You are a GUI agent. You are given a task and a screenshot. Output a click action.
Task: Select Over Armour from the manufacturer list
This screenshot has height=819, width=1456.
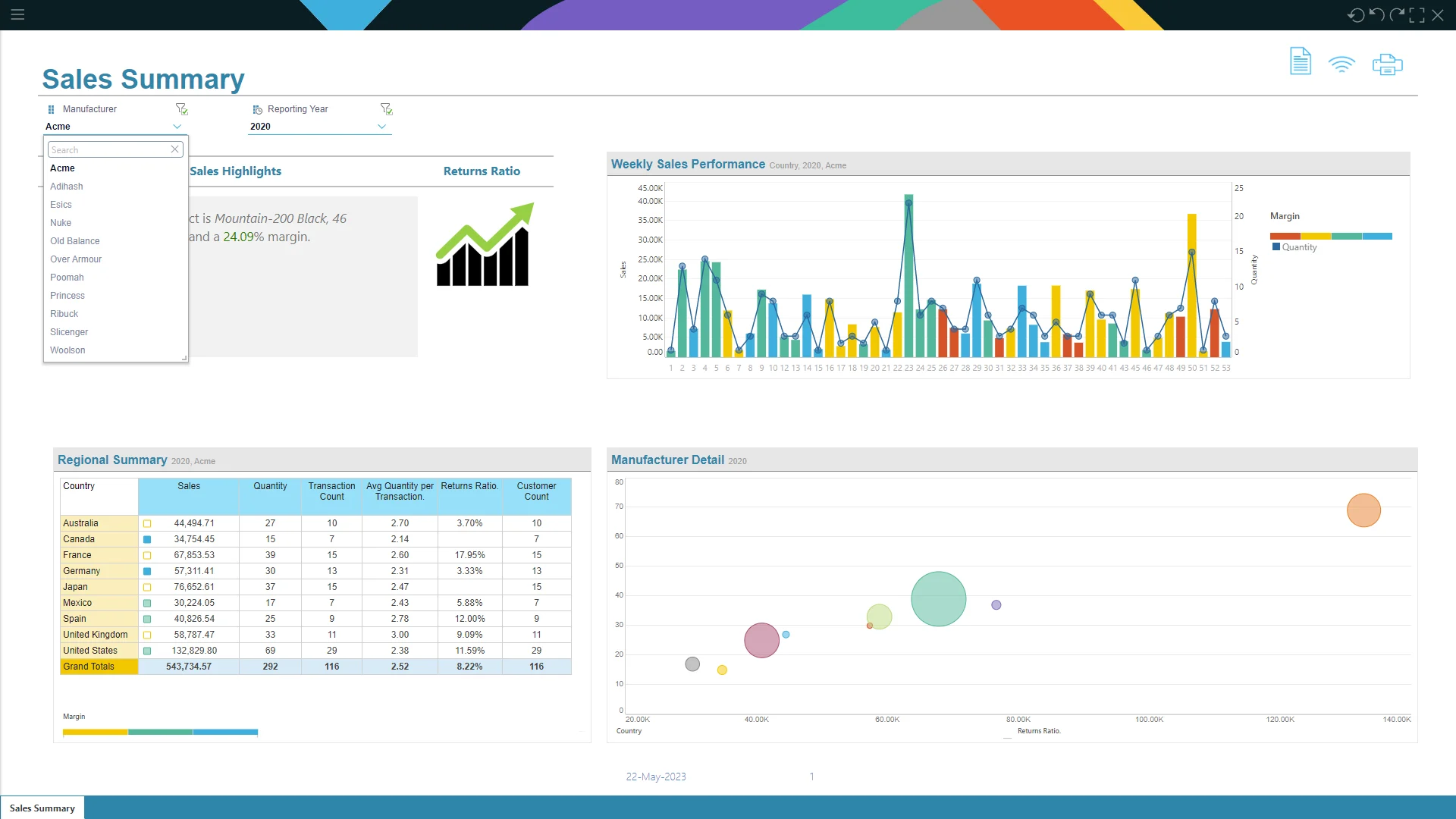point(76,259)
